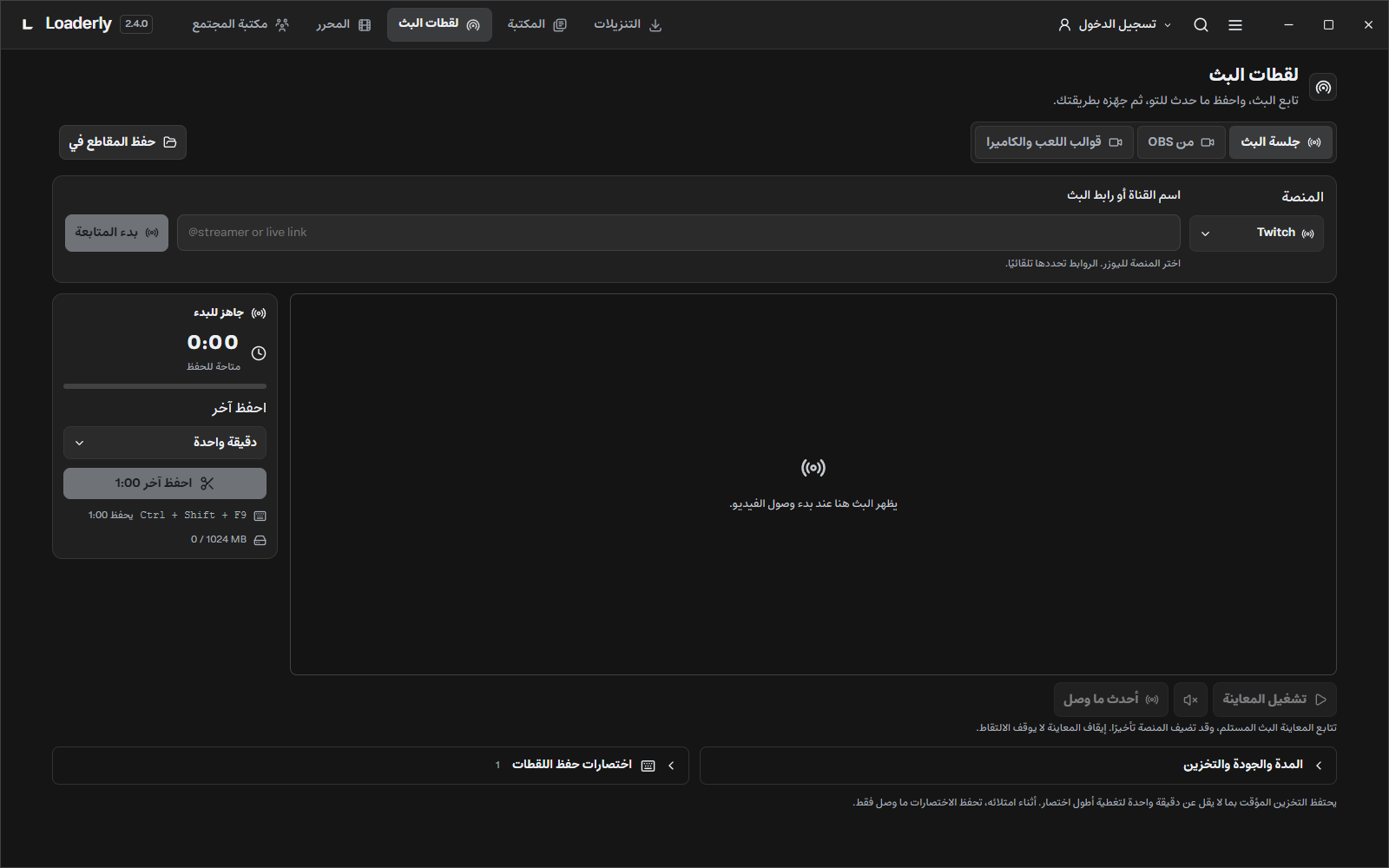
Task: Minimize the Loaderly window
Action: click(1288, 25)
